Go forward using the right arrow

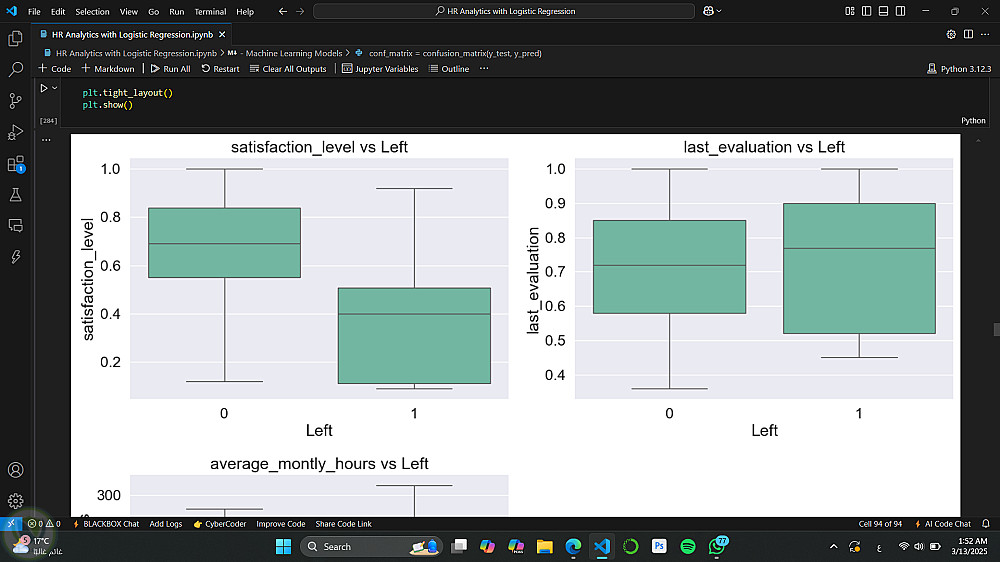pos(300,11)
